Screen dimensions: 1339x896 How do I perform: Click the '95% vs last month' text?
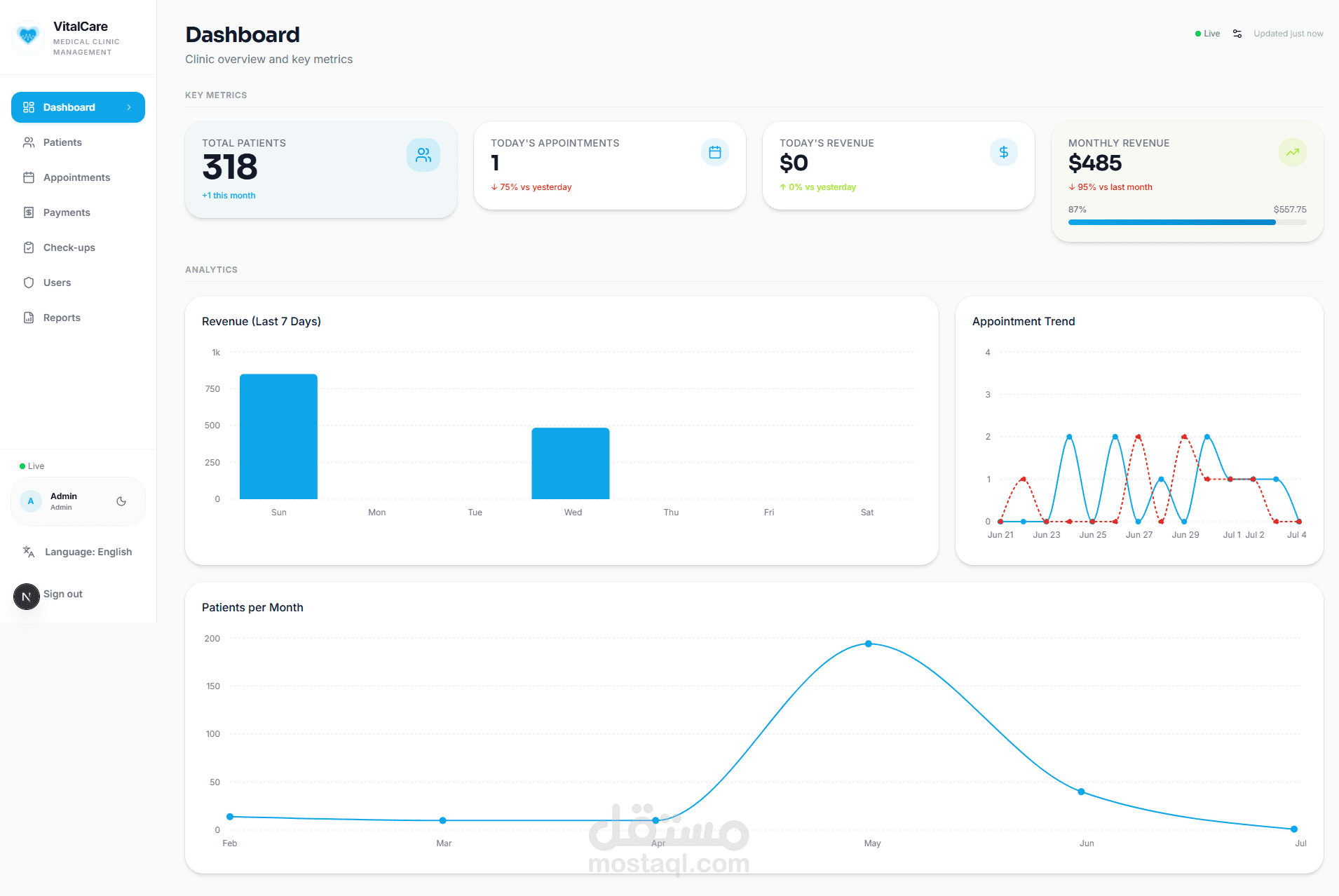point(1110,187)
